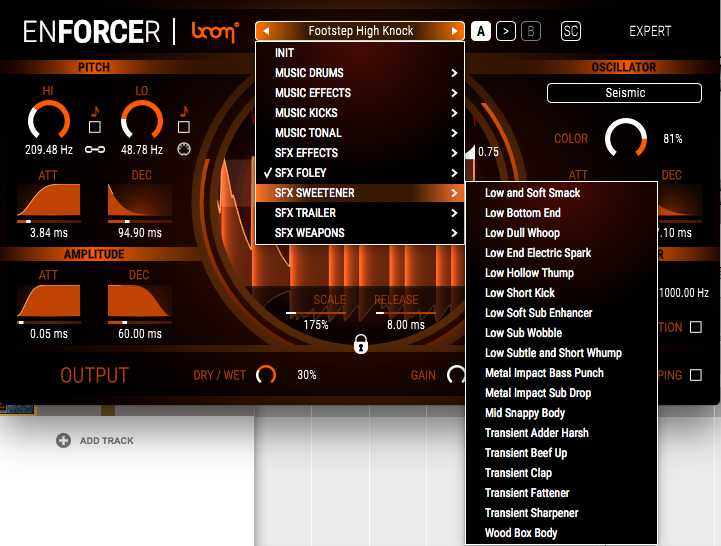Expand the SFX EFFECTS submenu

coord(360,153)
